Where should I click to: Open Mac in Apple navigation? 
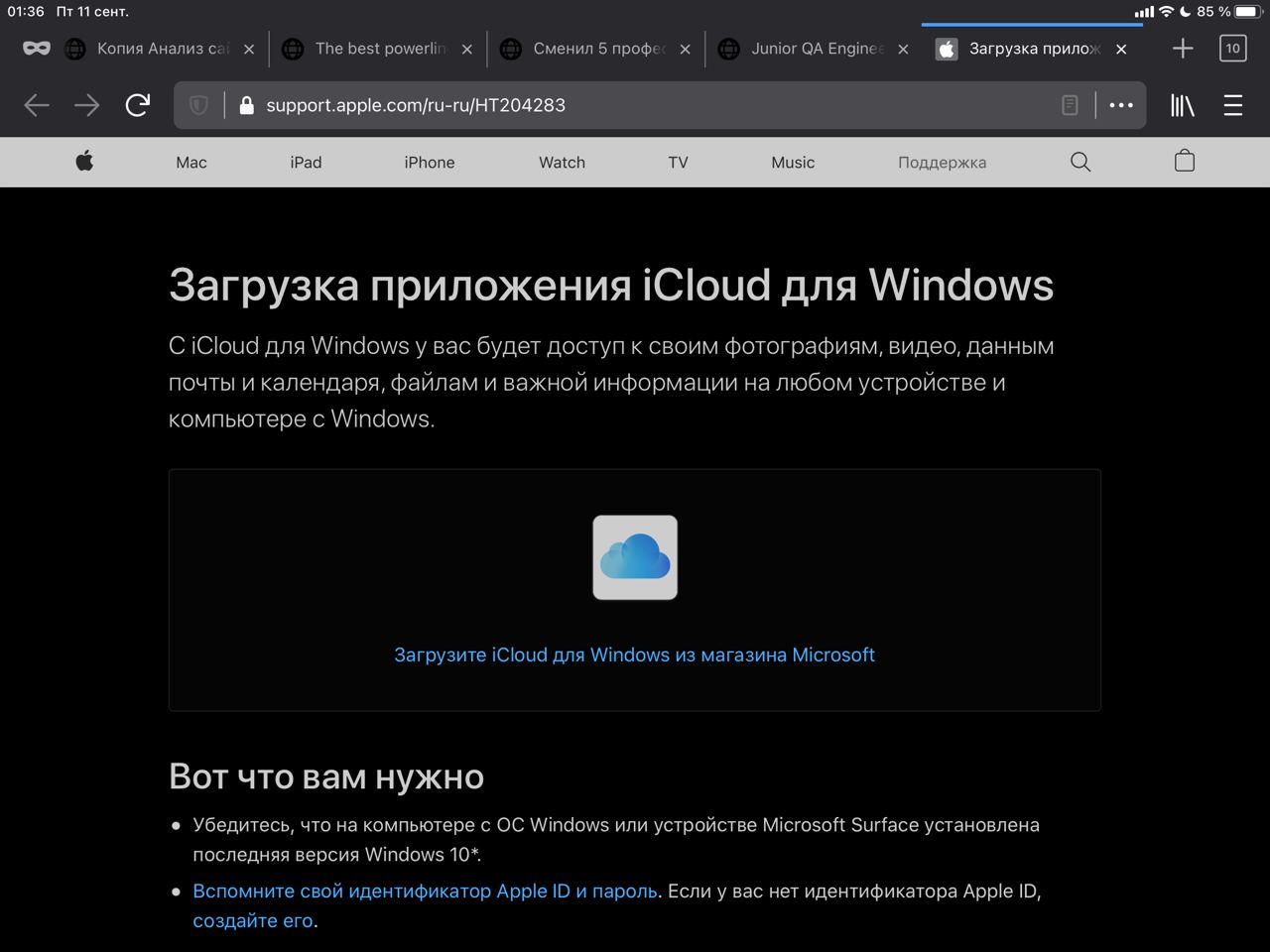tap(191, 163)
